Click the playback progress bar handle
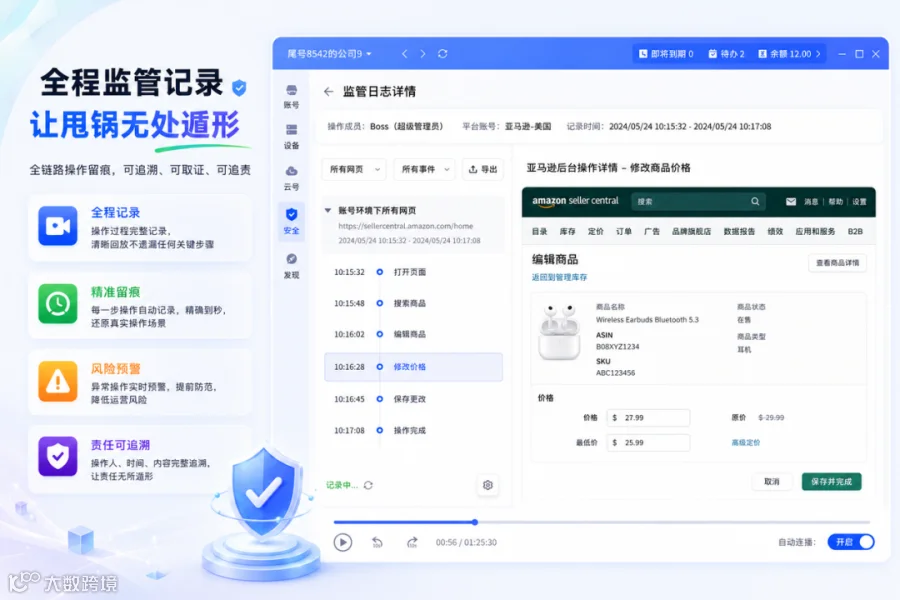 click(x=475, y=522)
